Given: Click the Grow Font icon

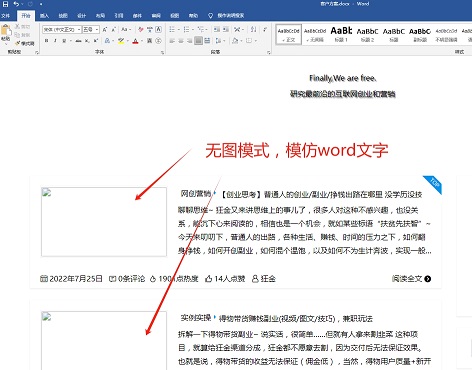Looking at the screenshot, I should coord(105,29).
